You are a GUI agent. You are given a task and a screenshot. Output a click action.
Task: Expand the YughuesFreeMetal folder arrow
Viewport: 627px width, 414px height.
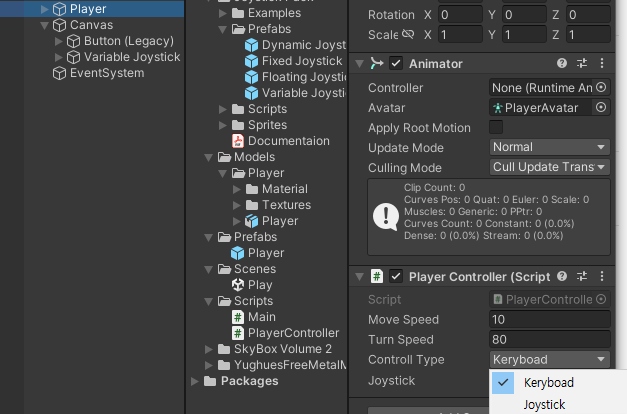208,365
